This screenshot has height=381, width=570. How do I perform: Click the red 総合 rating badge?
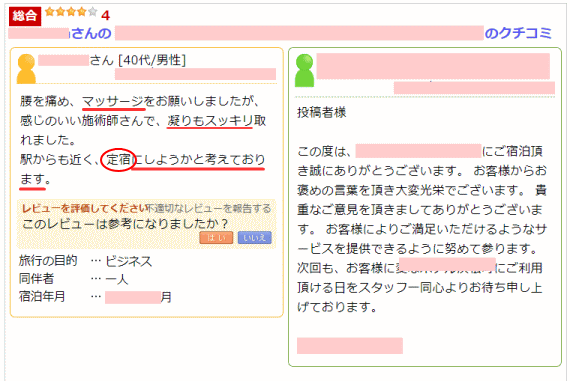coord(25,16)
